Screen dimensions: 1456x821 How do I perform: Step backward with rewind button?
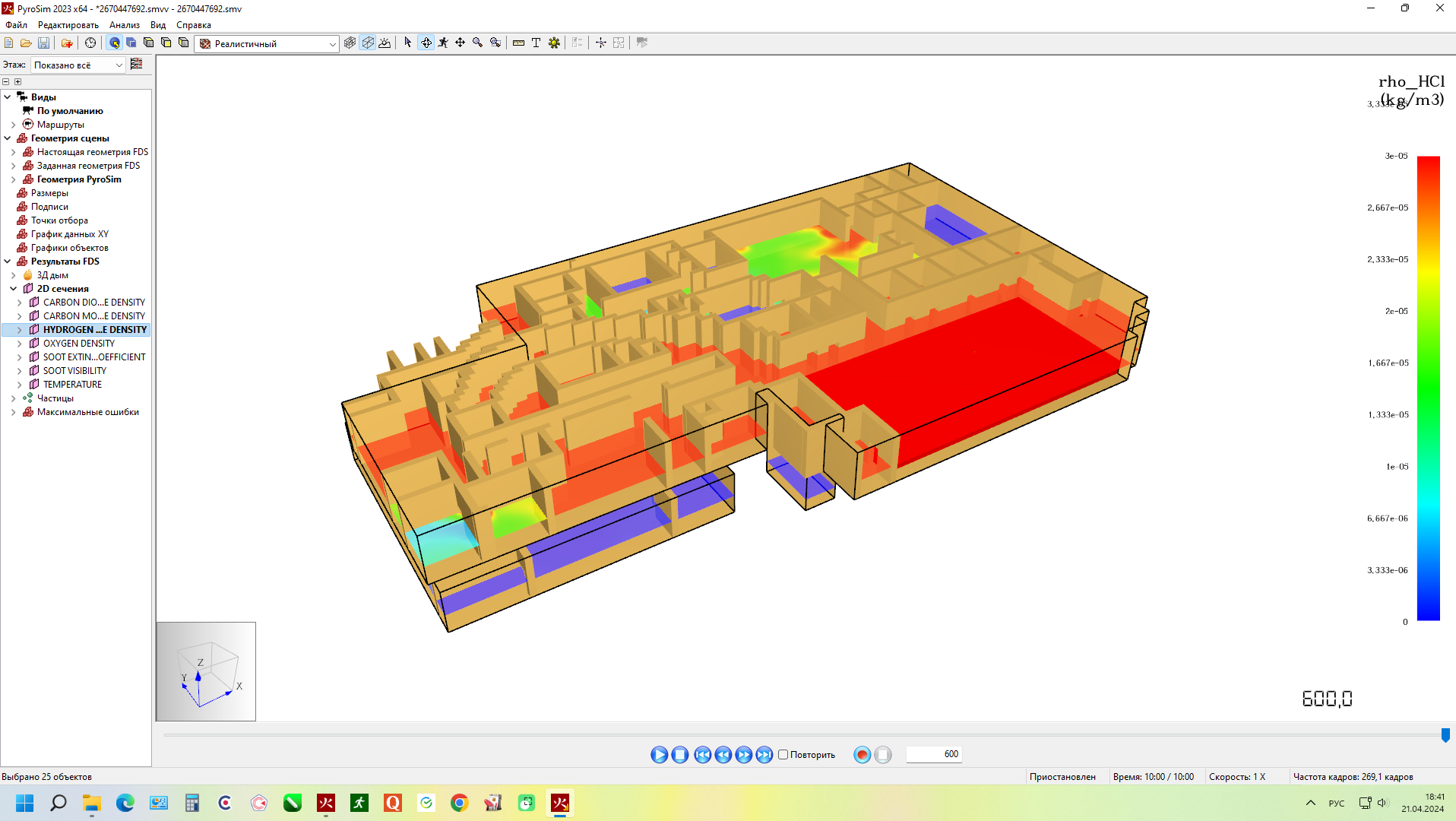(x=723, y=755)
